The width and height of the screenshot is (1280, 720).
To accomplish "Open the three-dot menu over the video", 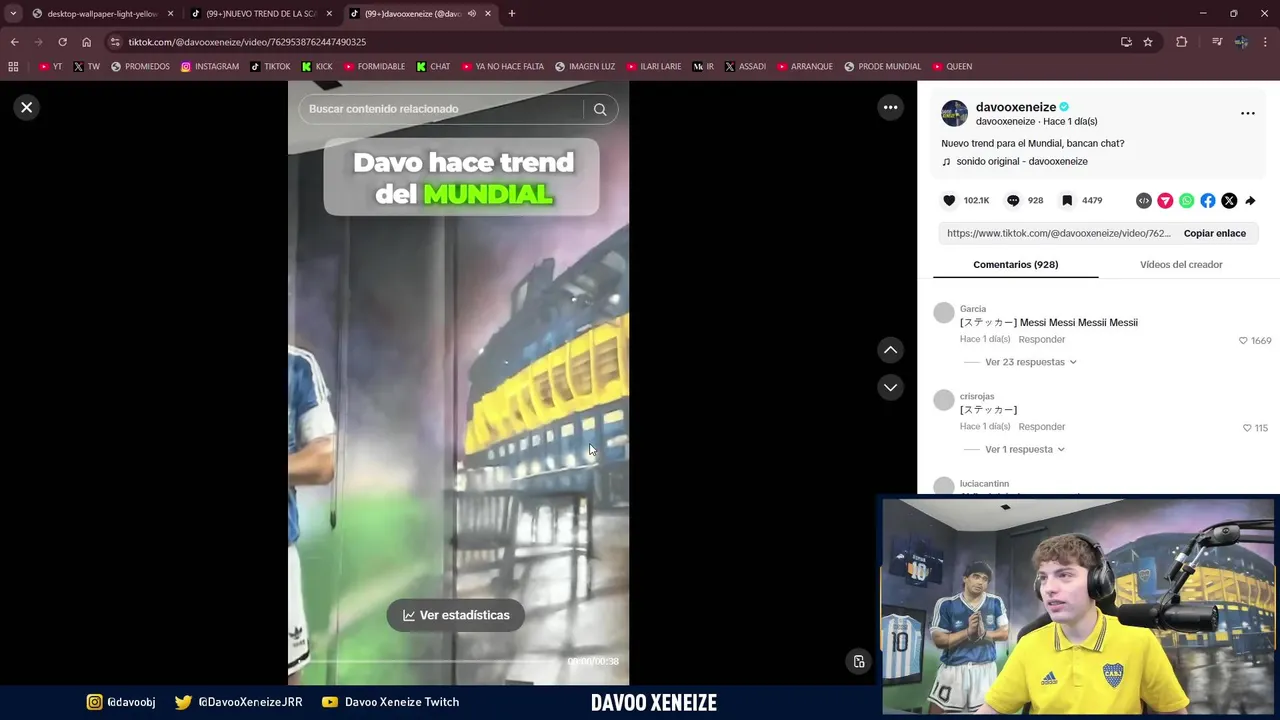I will [890, 107].
